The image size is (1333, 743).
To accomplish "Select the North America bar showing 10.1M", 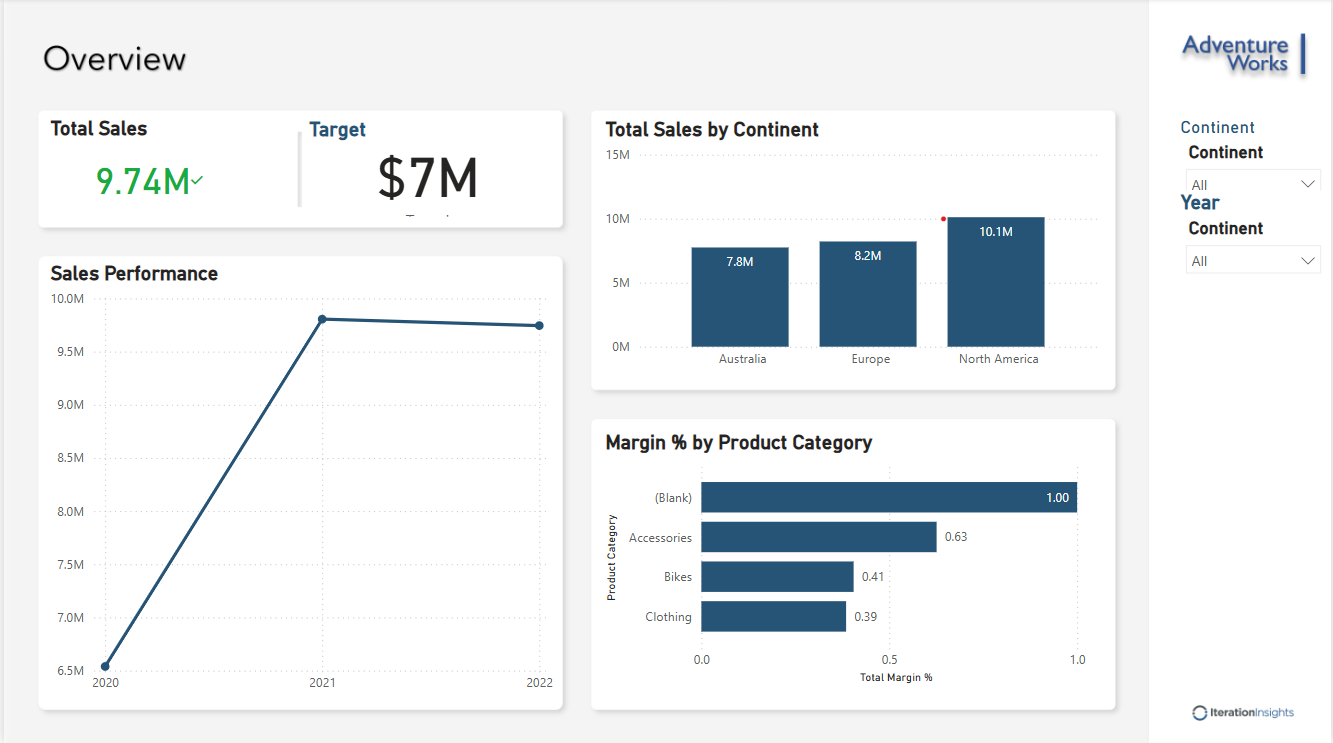I will tap(996, 282).
